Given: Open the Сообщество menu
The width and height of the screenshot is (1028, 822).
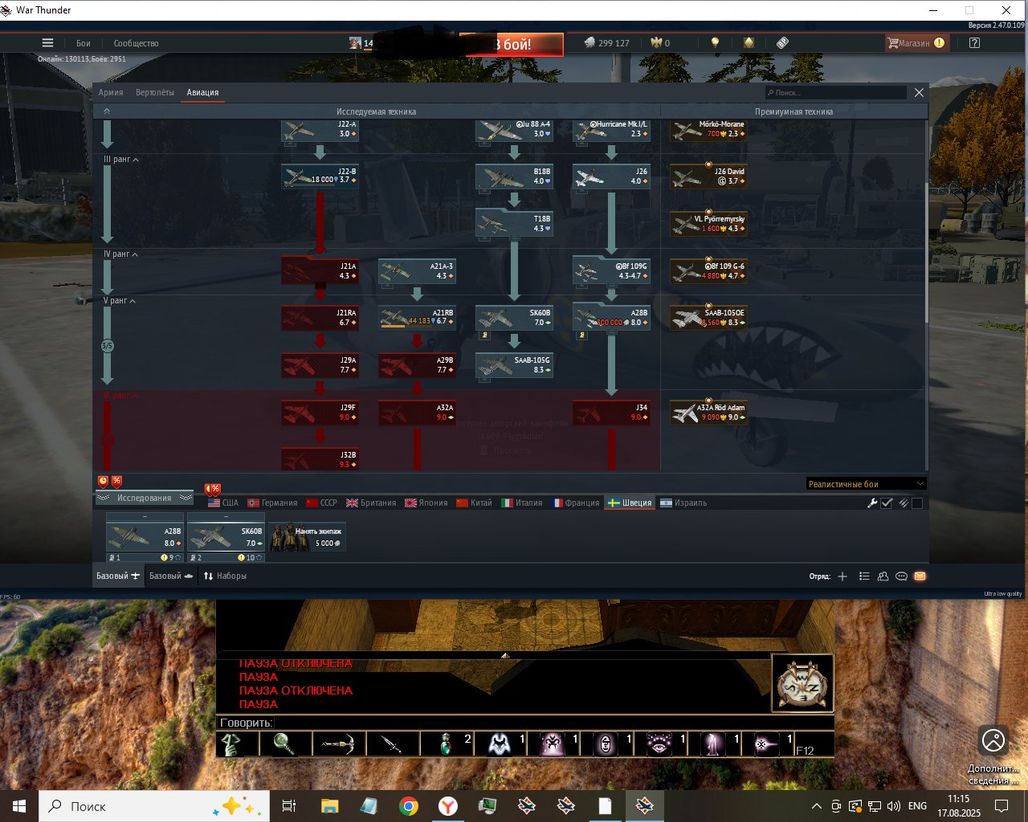Looking at the screenshot, I should (136, 43).
